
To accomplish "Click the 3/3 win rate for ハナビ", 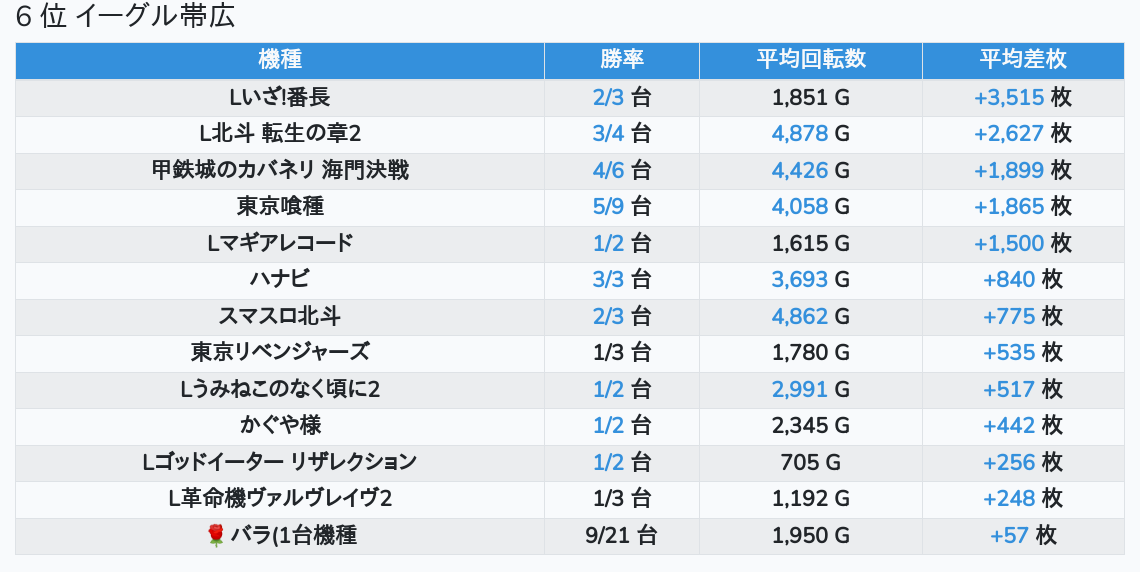I will tap(609, 280).
